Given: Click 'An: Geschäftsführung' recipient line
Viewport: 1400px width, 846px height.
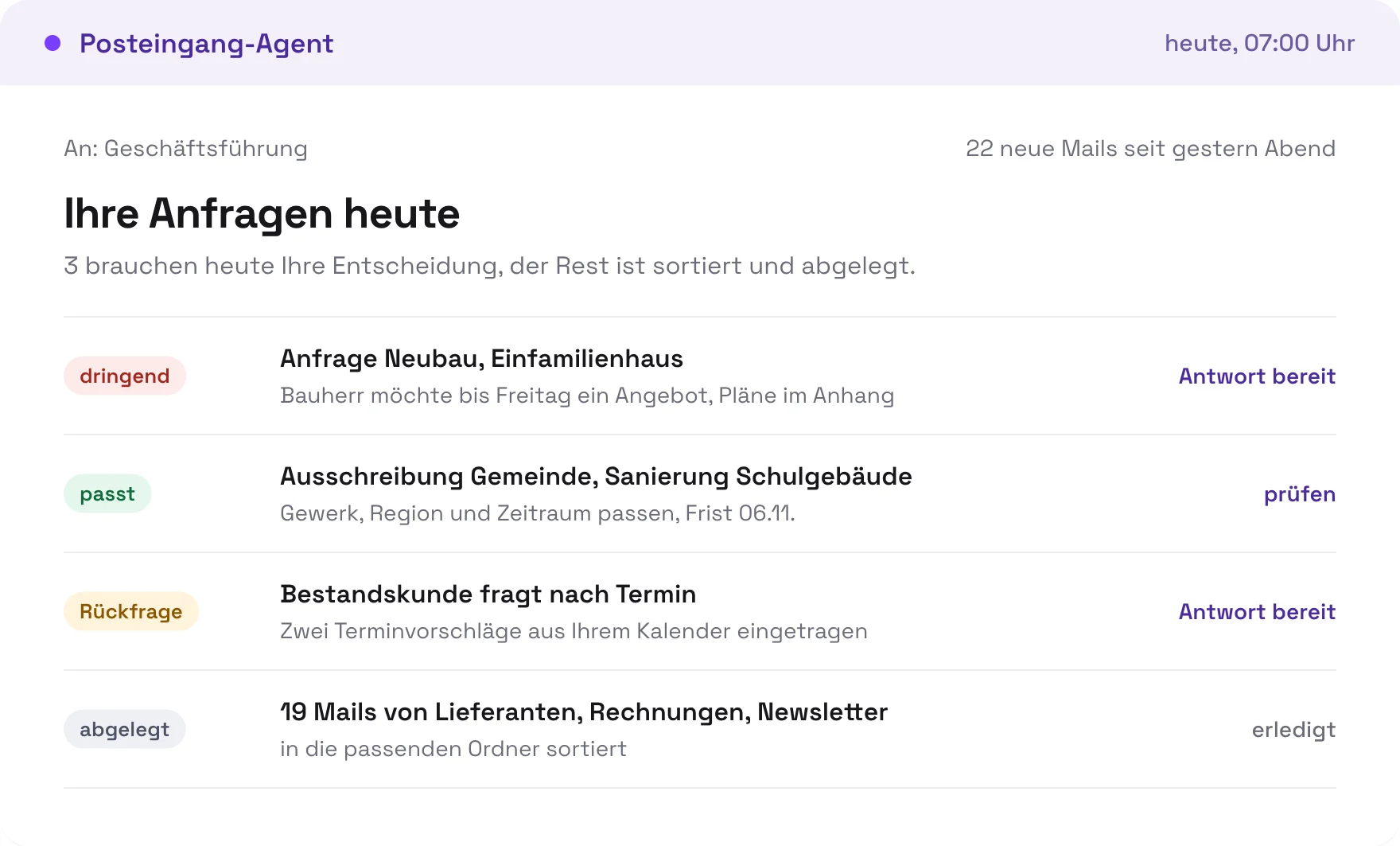Looking at the screenshot, I should [185, 149].
